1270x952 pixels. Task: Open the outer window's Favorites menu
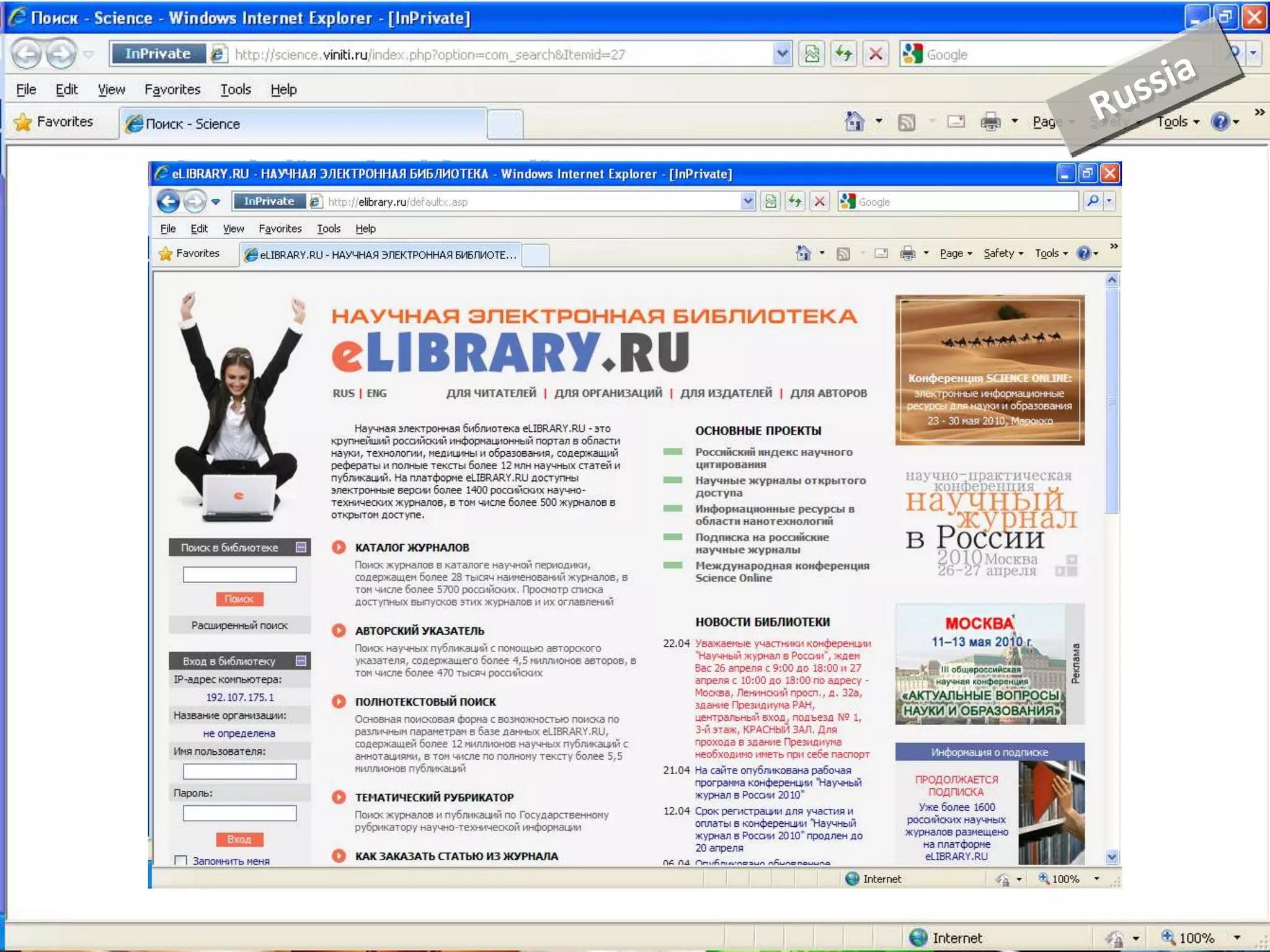pyautogui.click(x=172, y=89)
